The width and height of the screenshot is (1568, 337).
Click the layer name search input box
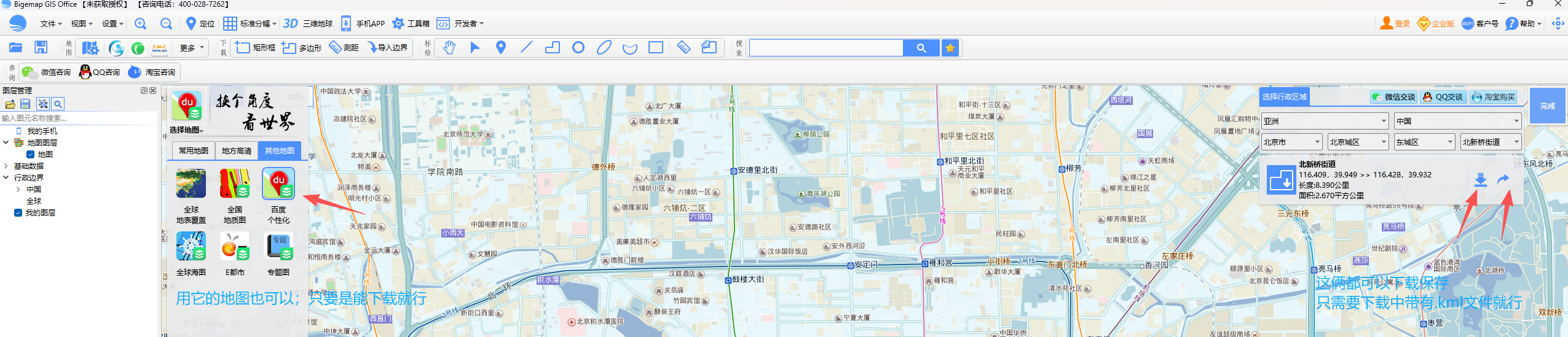(x=79, y=118)
